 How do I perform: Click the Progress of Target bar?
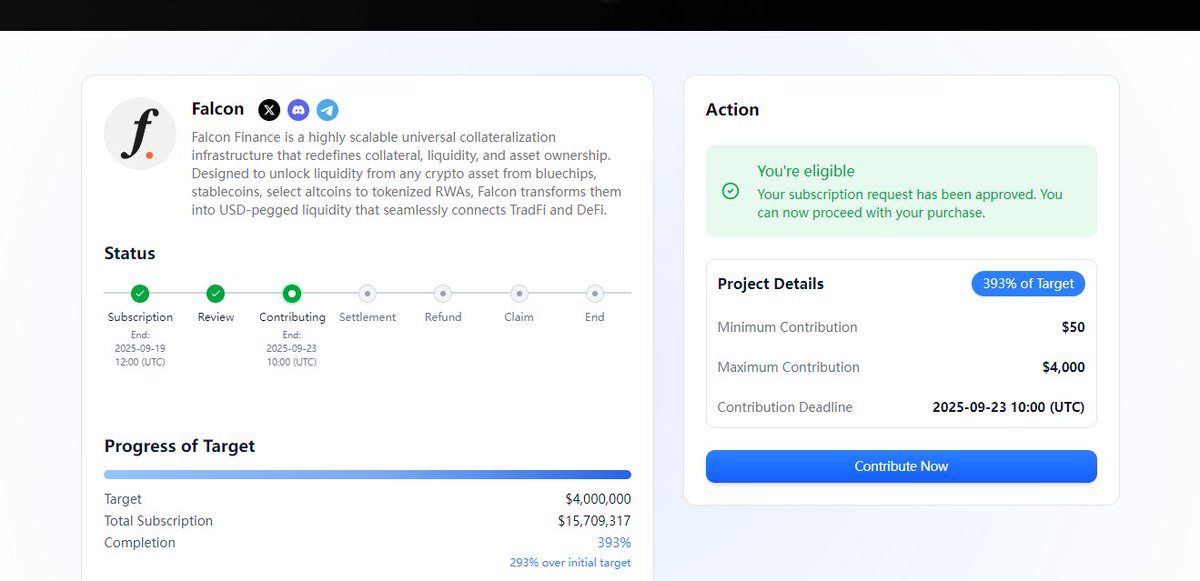[x=367, y=474]
